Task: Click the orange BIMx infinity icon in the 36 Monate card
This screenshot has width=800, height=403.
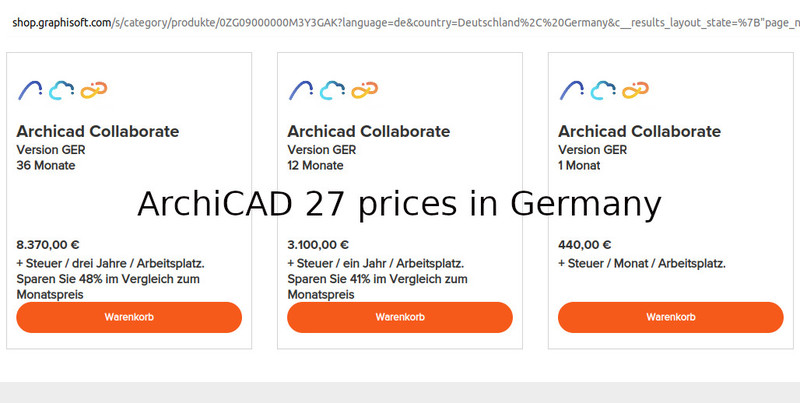Action: pos(93,91)
